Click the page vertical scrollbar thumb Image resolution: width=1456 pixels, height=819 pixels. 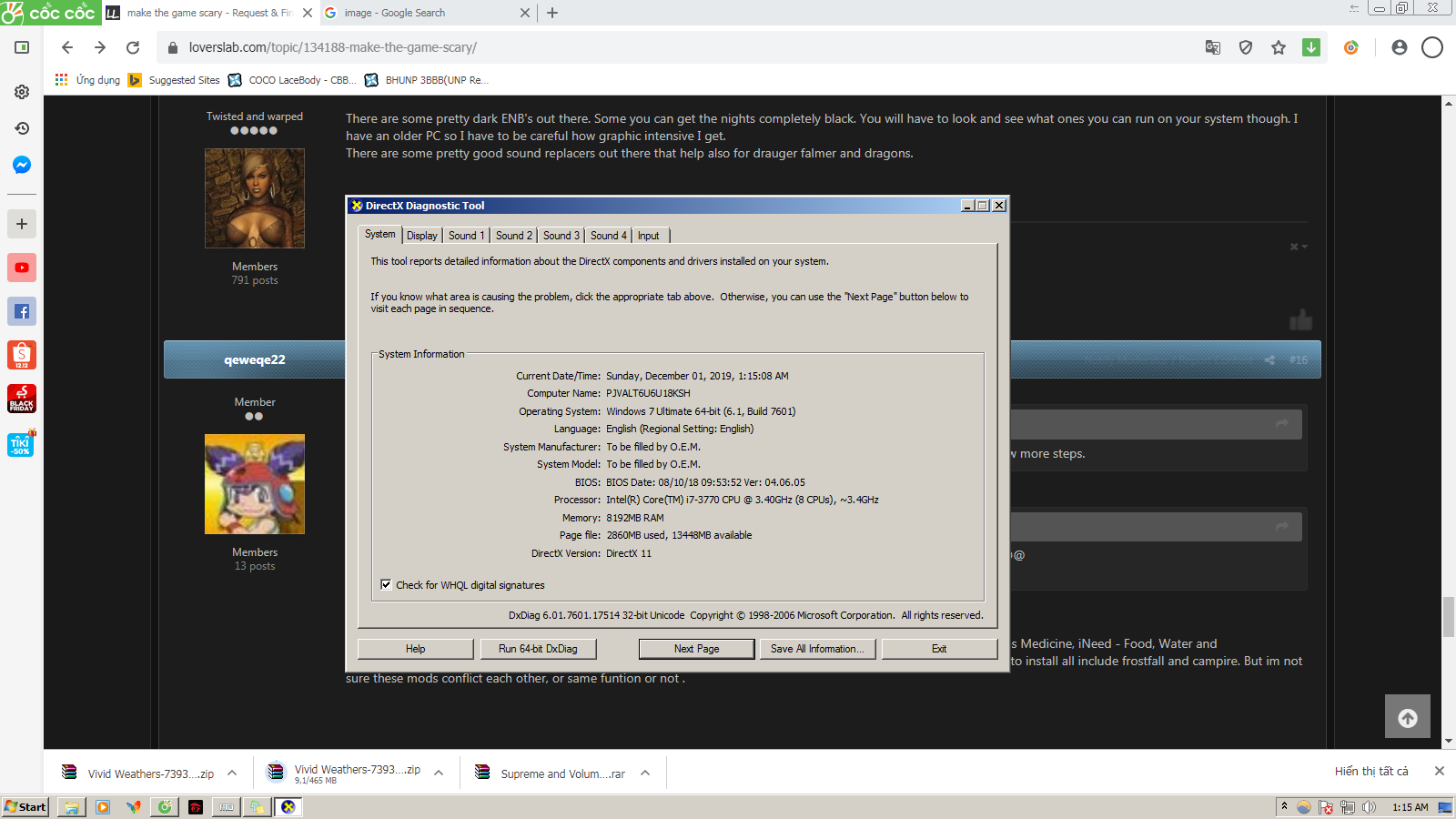point(1449,617)
